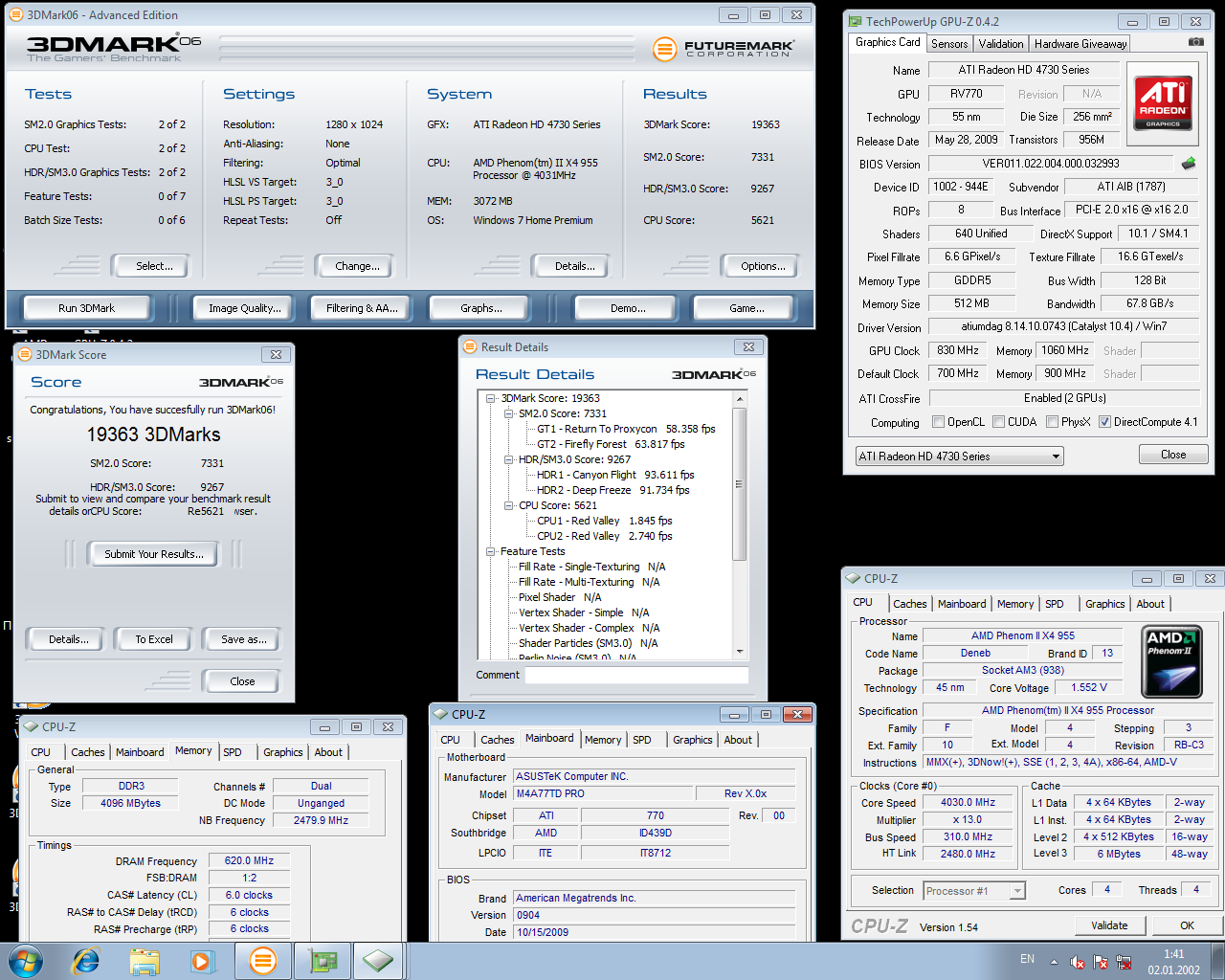Open the Processor #1 selection dropdown
1225x980 pixels.
click(974, 891)
